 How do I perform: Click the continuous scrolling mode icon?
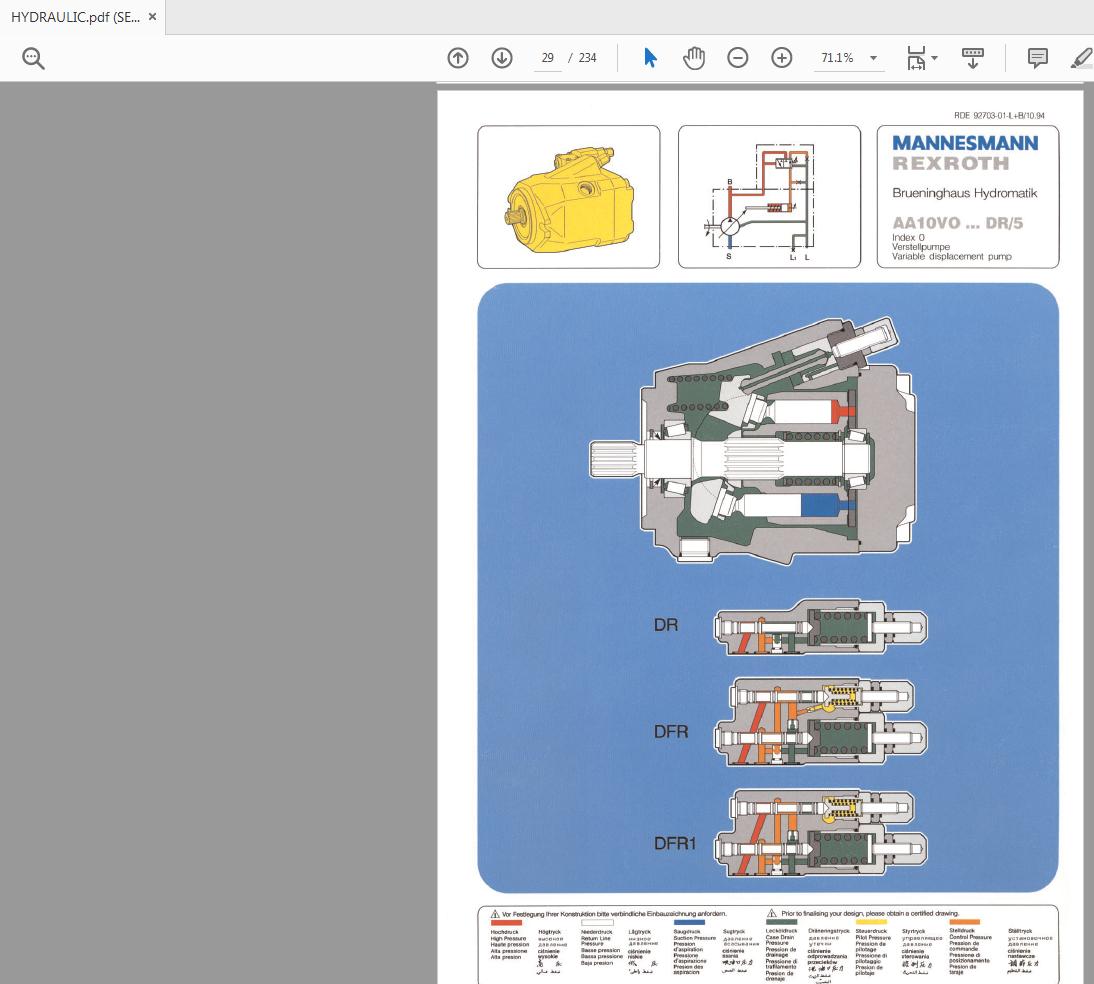[973, 58]
